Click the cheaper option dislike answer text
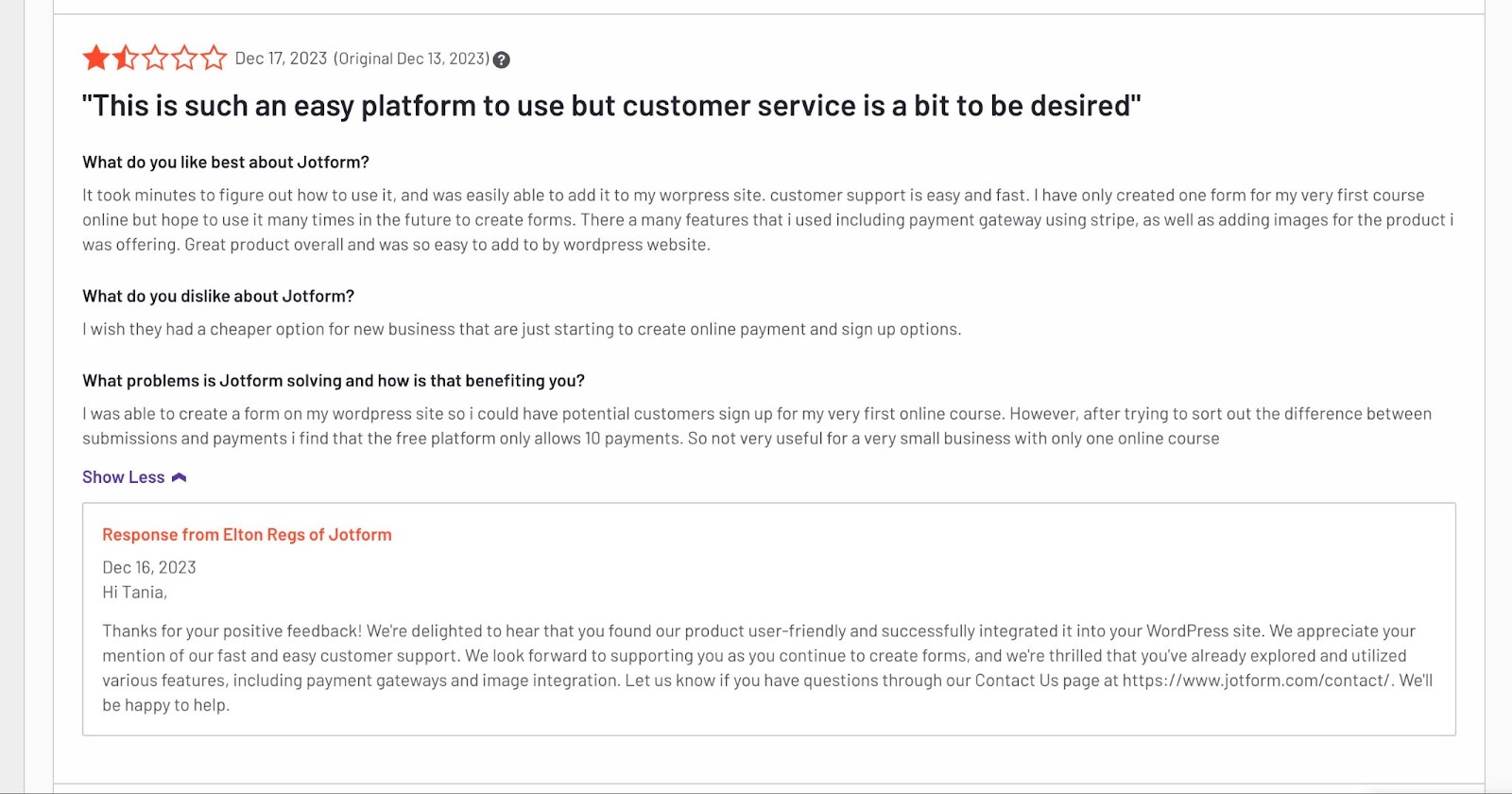 click(522, 330)
